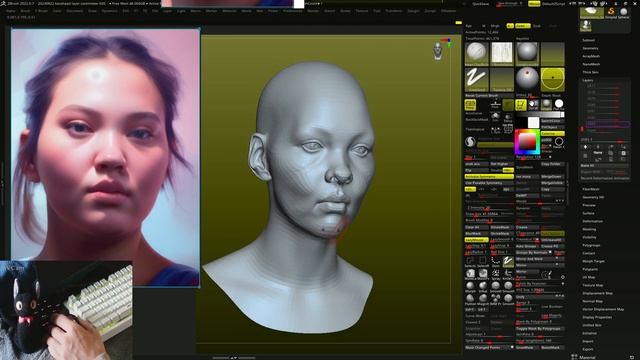Image resolution: width=640 pixels, height=360 pixels.
Task: Toggle the LazyMouse button
Action: (x=476, y=240)
